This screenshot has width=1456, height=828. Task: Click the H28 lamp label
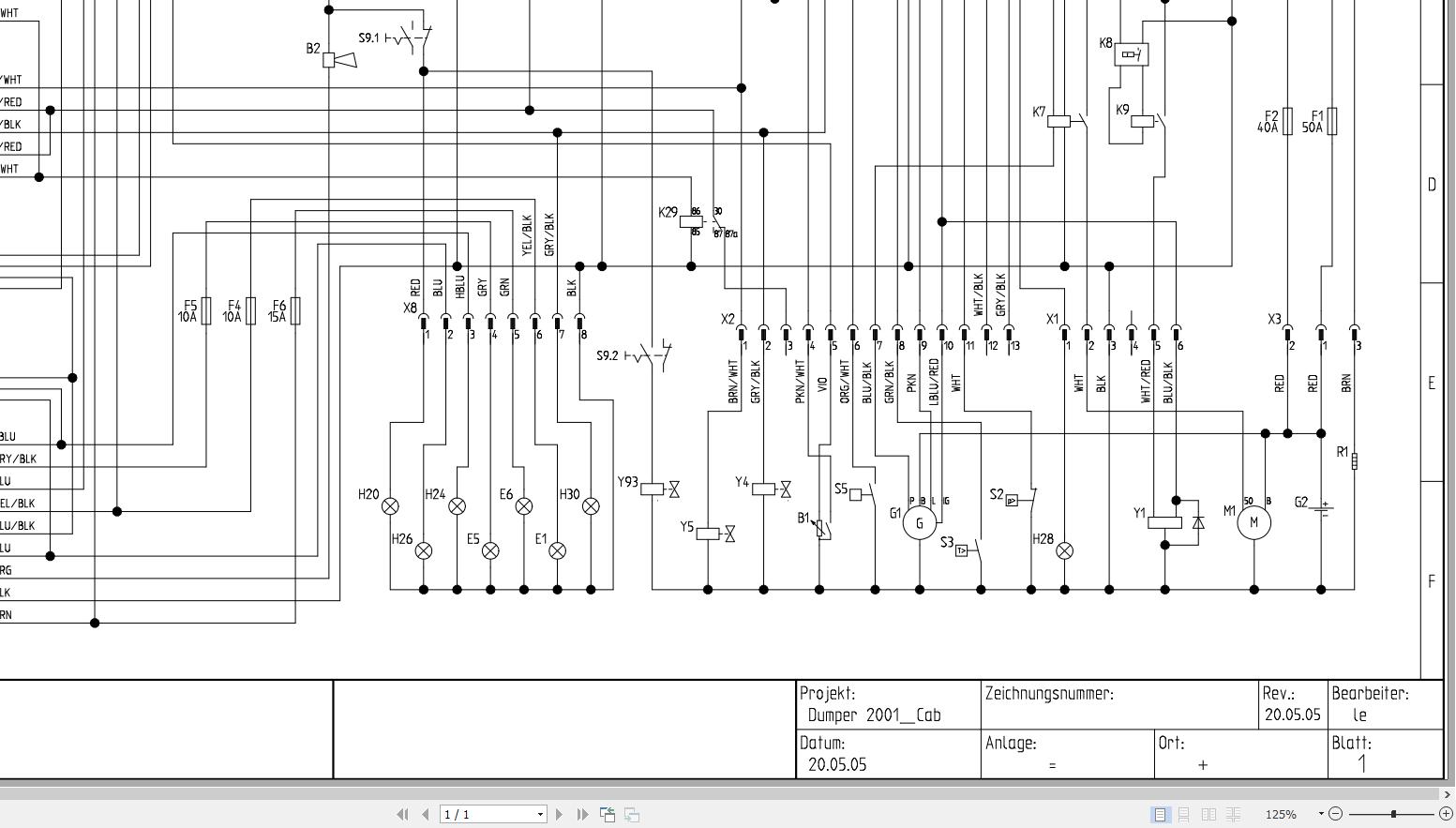(1043, 539)
